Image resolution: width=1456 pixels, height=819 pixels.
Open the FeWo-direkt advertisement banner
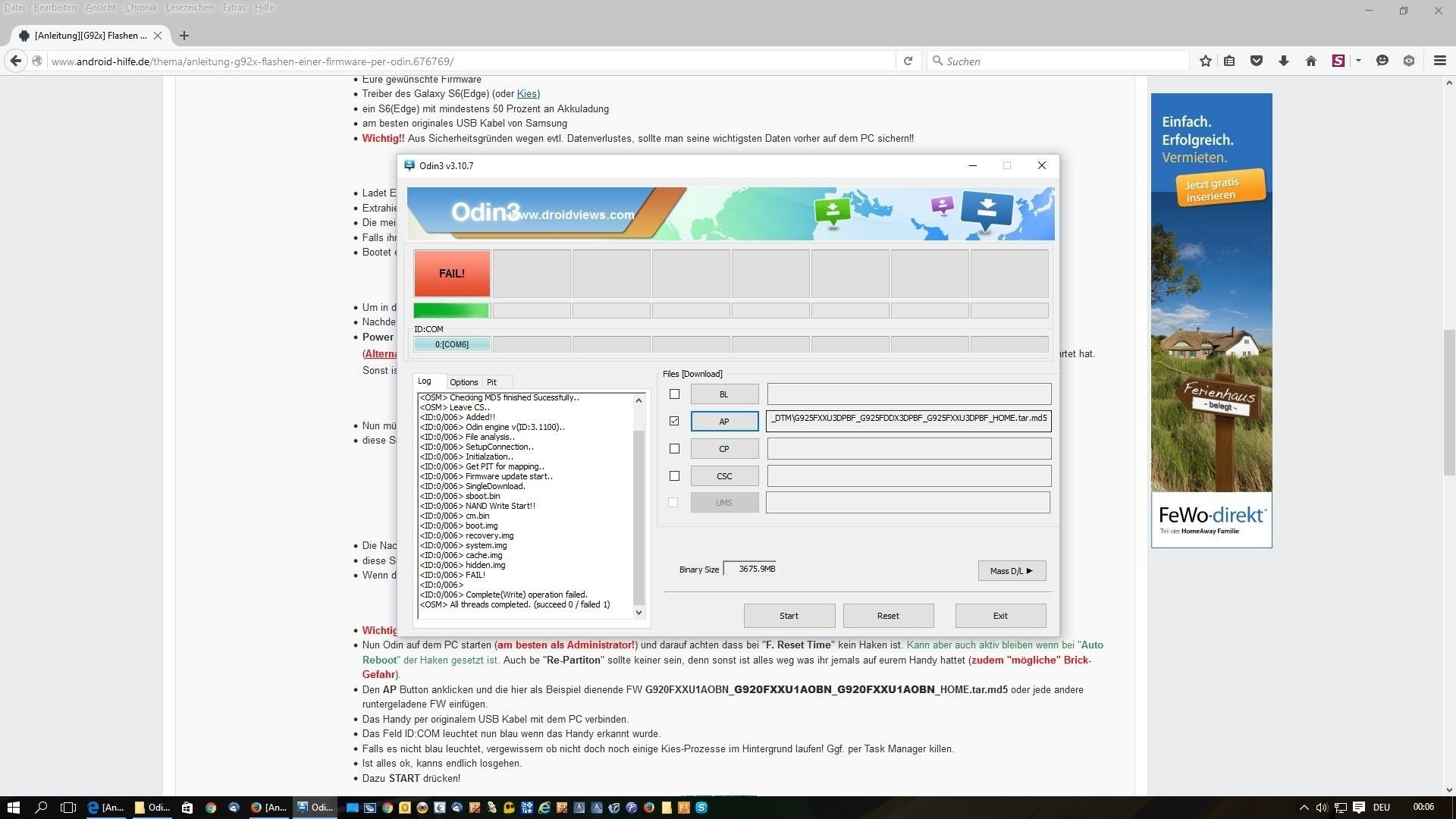[x=1211, y=320]
